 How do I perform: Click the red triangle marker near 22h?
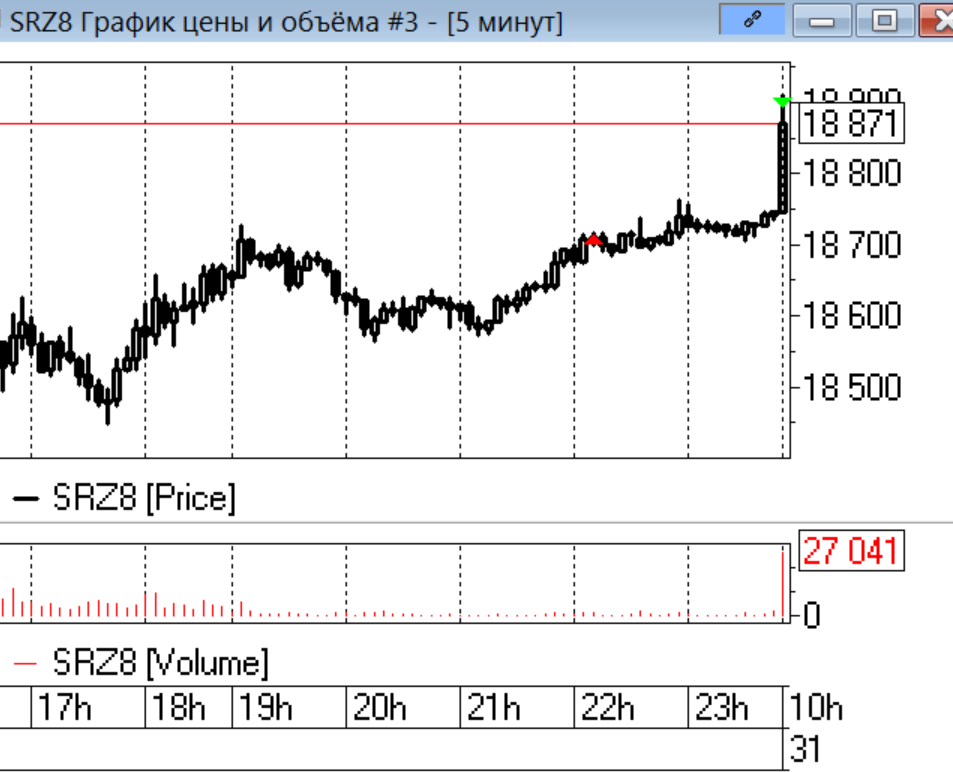[x=594, y=240]
